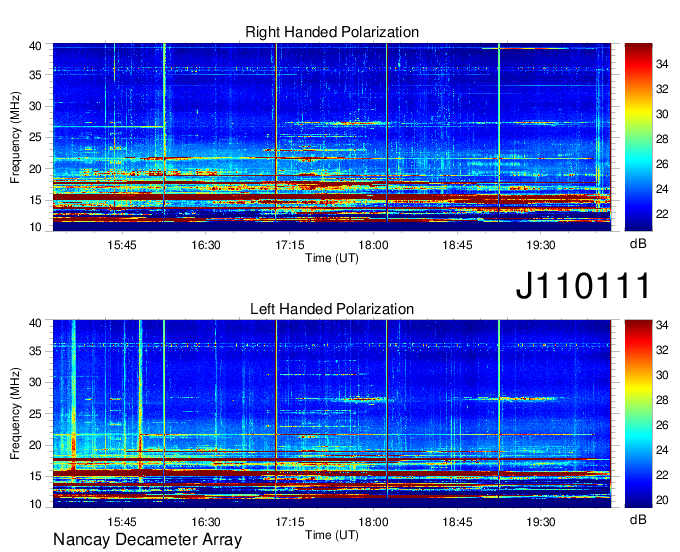Click the 25 MHz tick on the bottom plot
Image resolution: width=680 pixels, height=552 pixels.
pyautogui.click(x=35, y=414)
